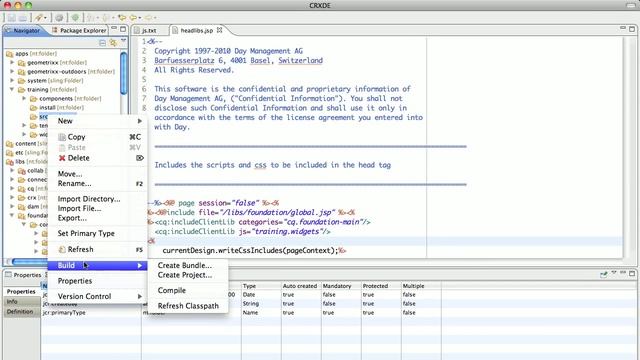
Task: Choose Delete from the context menu
Action: (98, 158)
